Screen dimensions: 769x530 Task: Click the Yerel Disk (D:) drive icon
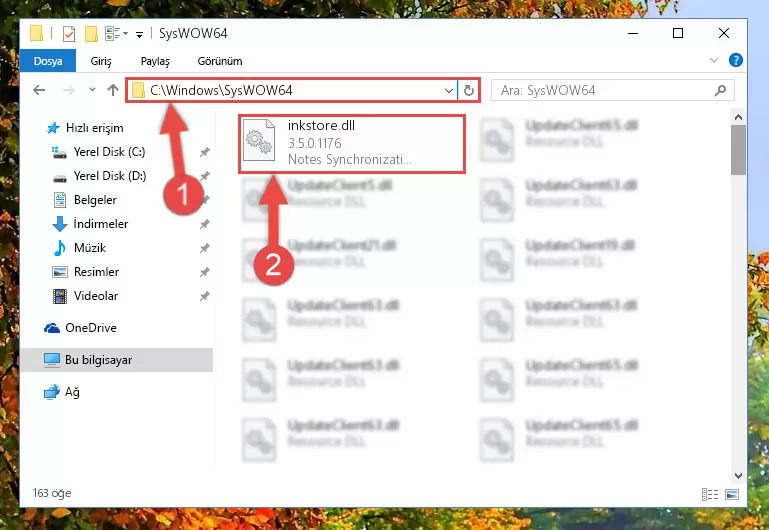[x=59, y=177]
